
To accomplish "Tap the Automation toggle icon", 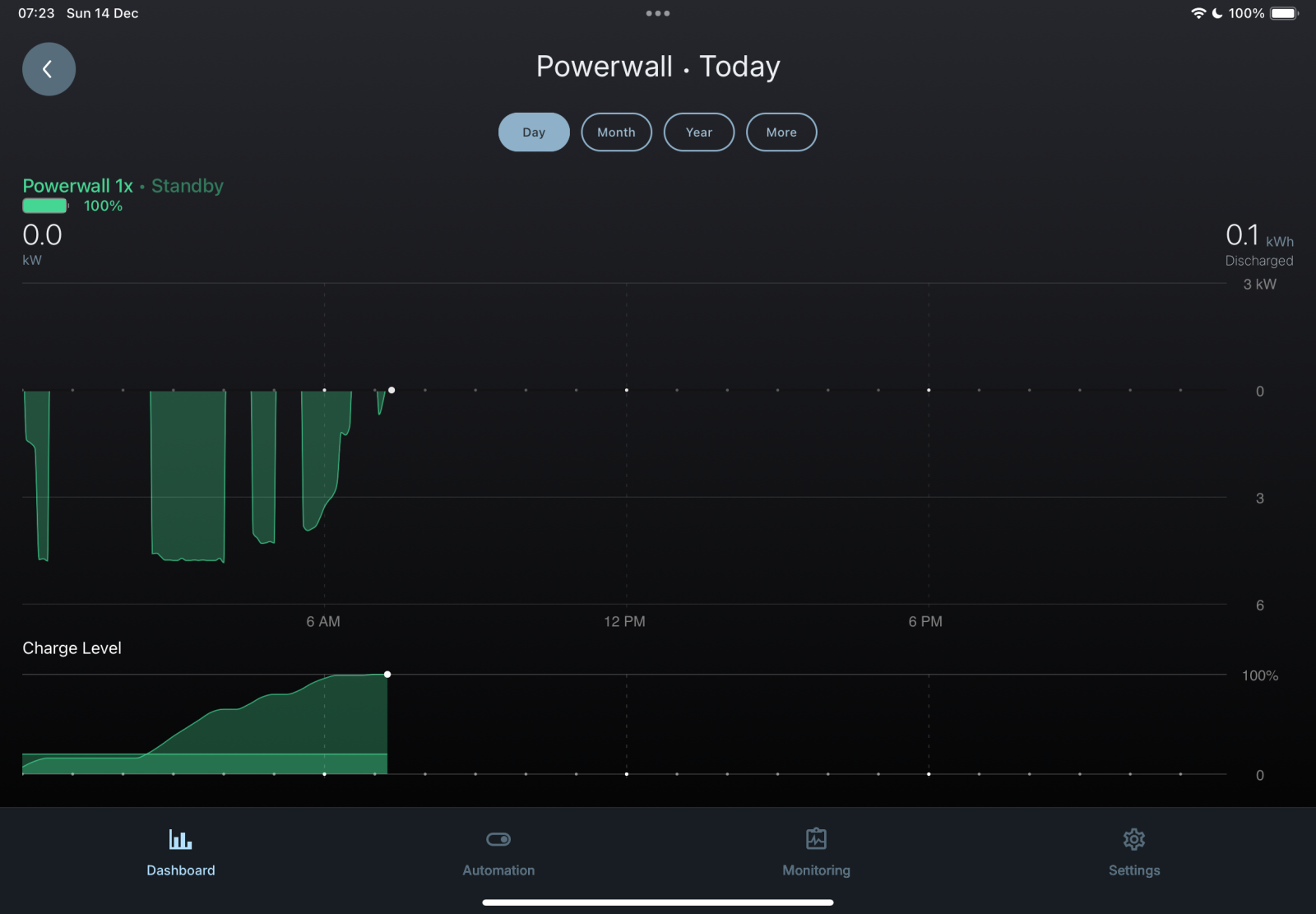I will pos(498,839).
